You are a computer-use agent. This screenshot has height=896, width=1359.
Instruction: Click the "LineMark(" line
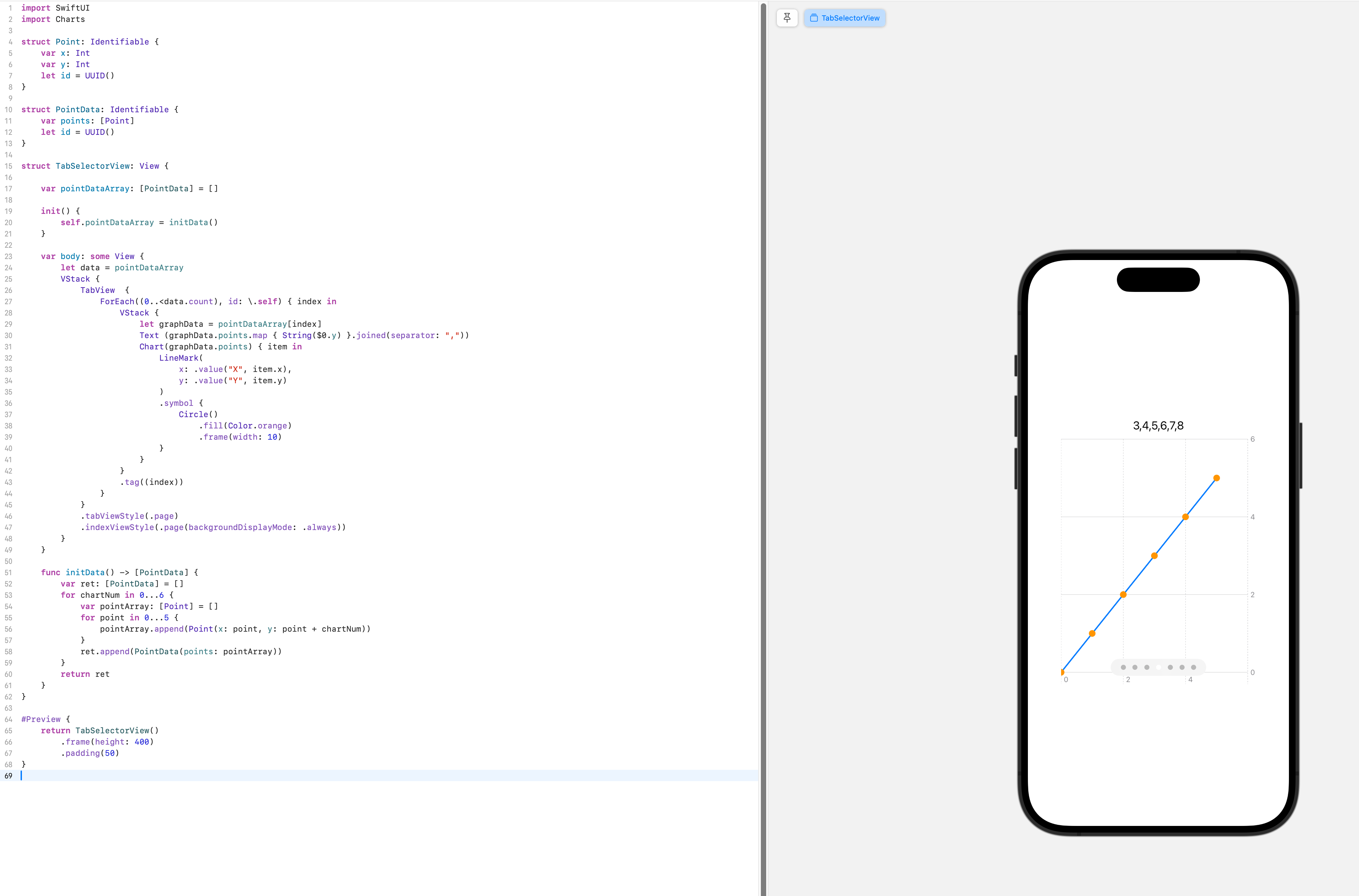tap(181, 358)
